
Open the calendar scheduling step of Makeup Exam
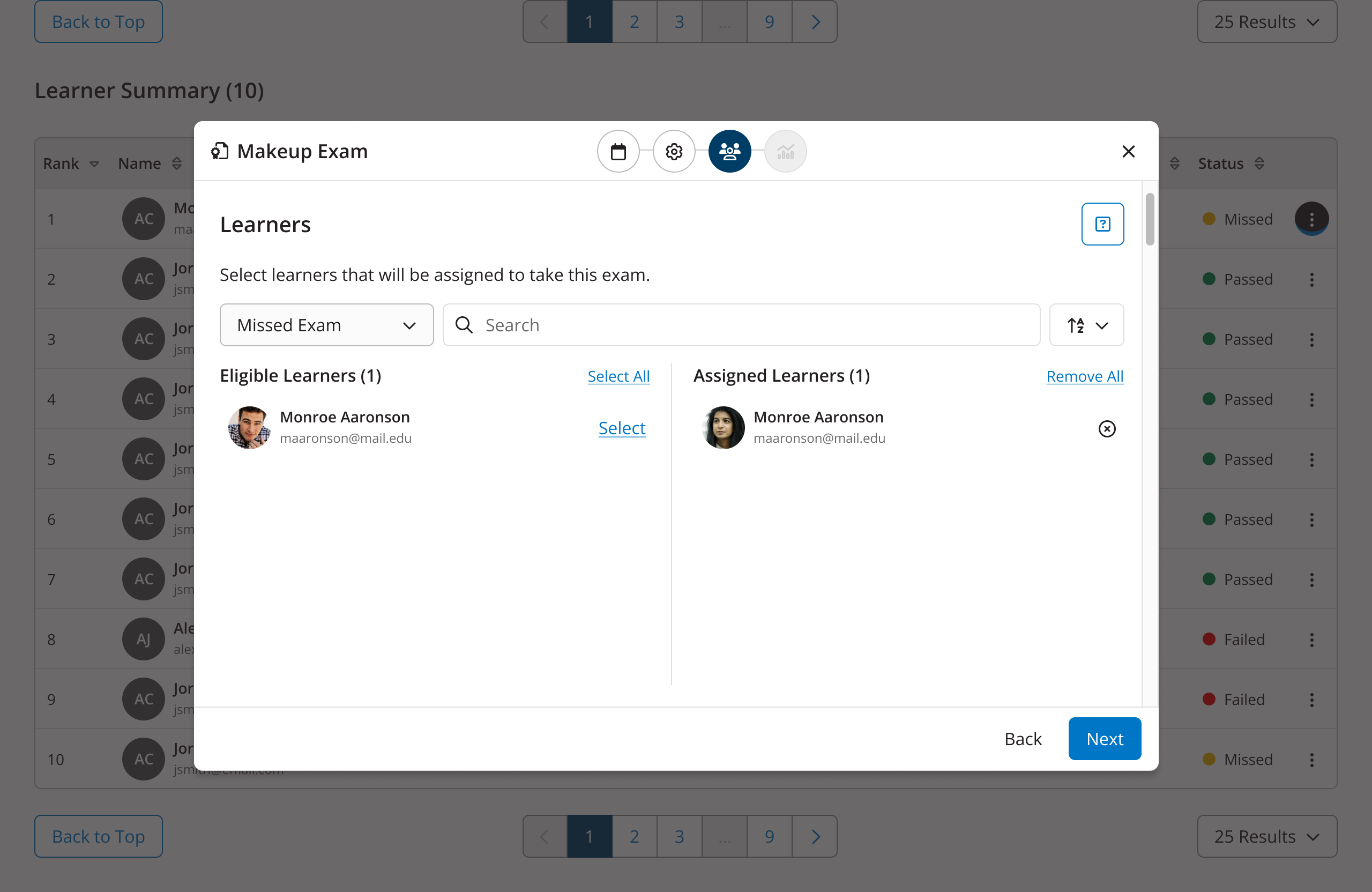pyautogui.click(x=618, y=151)
